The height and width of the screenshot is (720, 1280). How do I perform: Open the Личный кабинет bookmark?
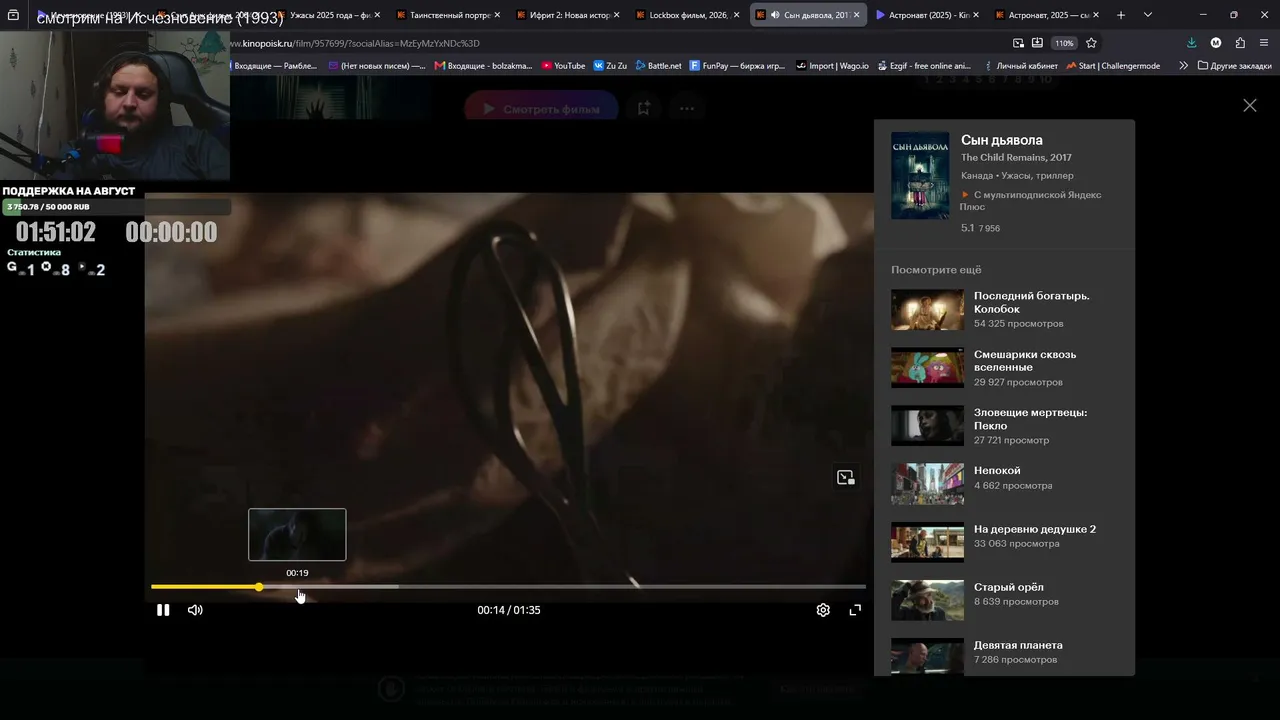click(x=1019, y=66)
